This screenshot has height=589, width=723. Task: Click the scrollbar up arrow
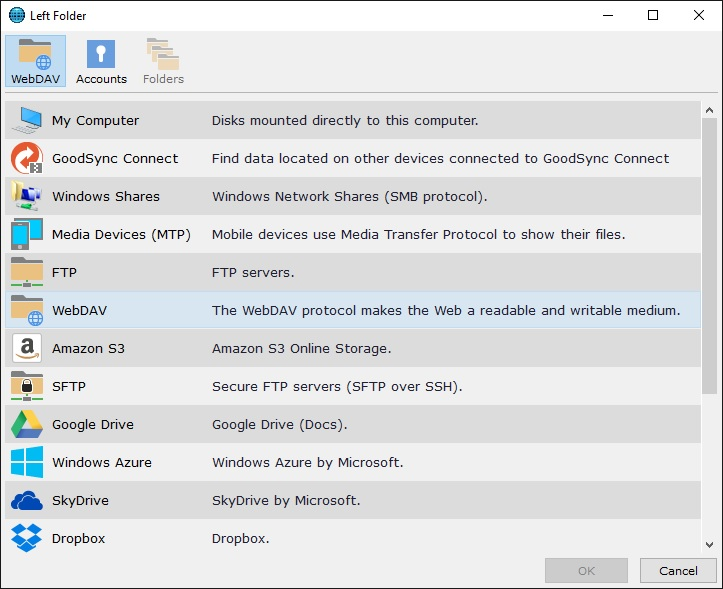[x=709, y=110]
